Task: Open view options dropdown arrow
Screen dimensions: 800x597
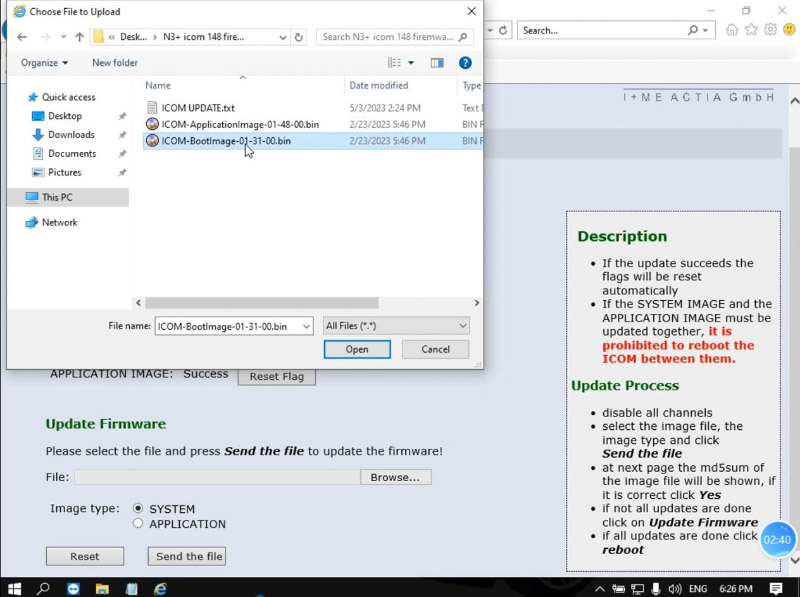Action: point(411,63)
